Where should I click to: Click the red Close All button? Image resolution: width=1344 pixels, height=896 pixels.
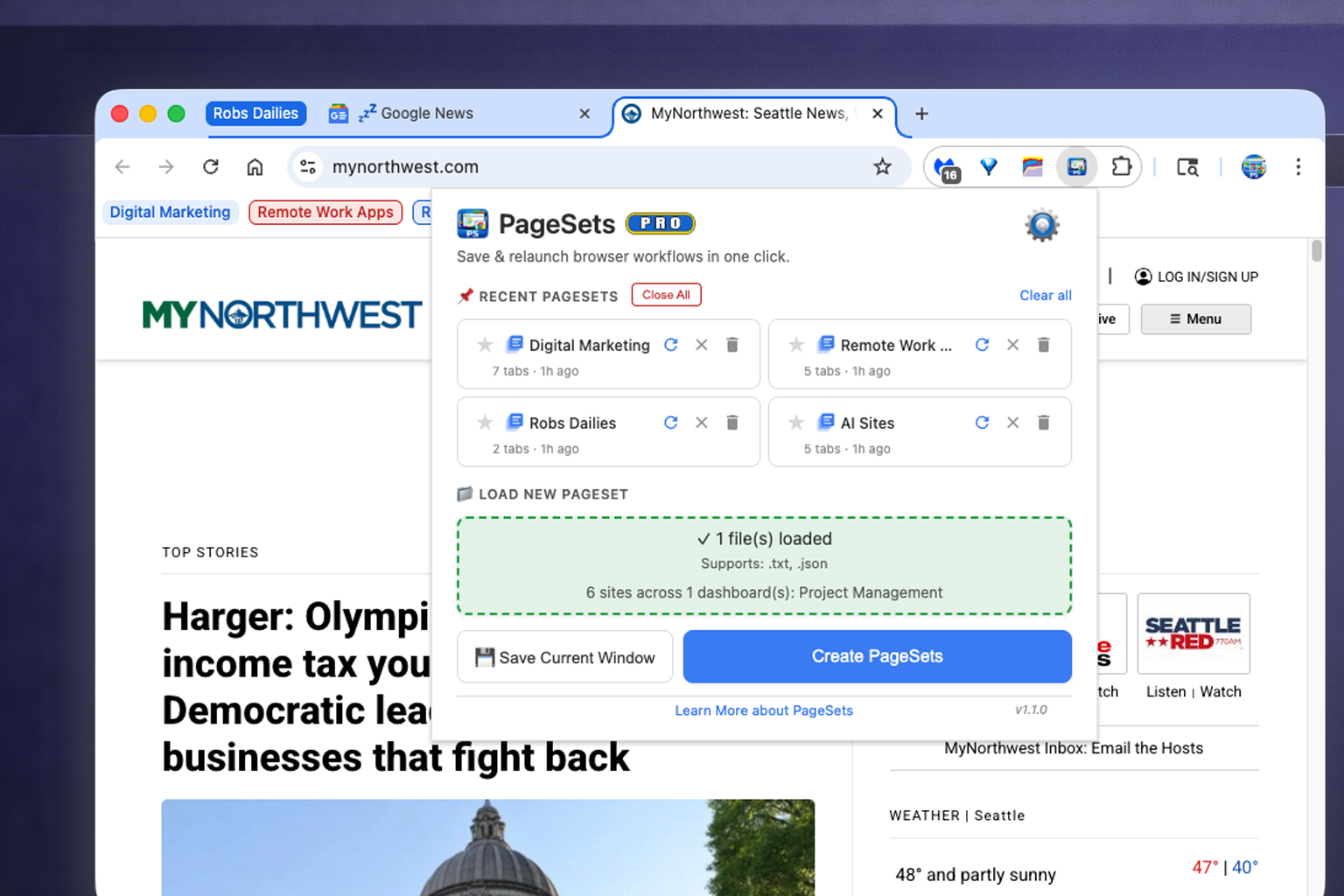tap(666, 295)
